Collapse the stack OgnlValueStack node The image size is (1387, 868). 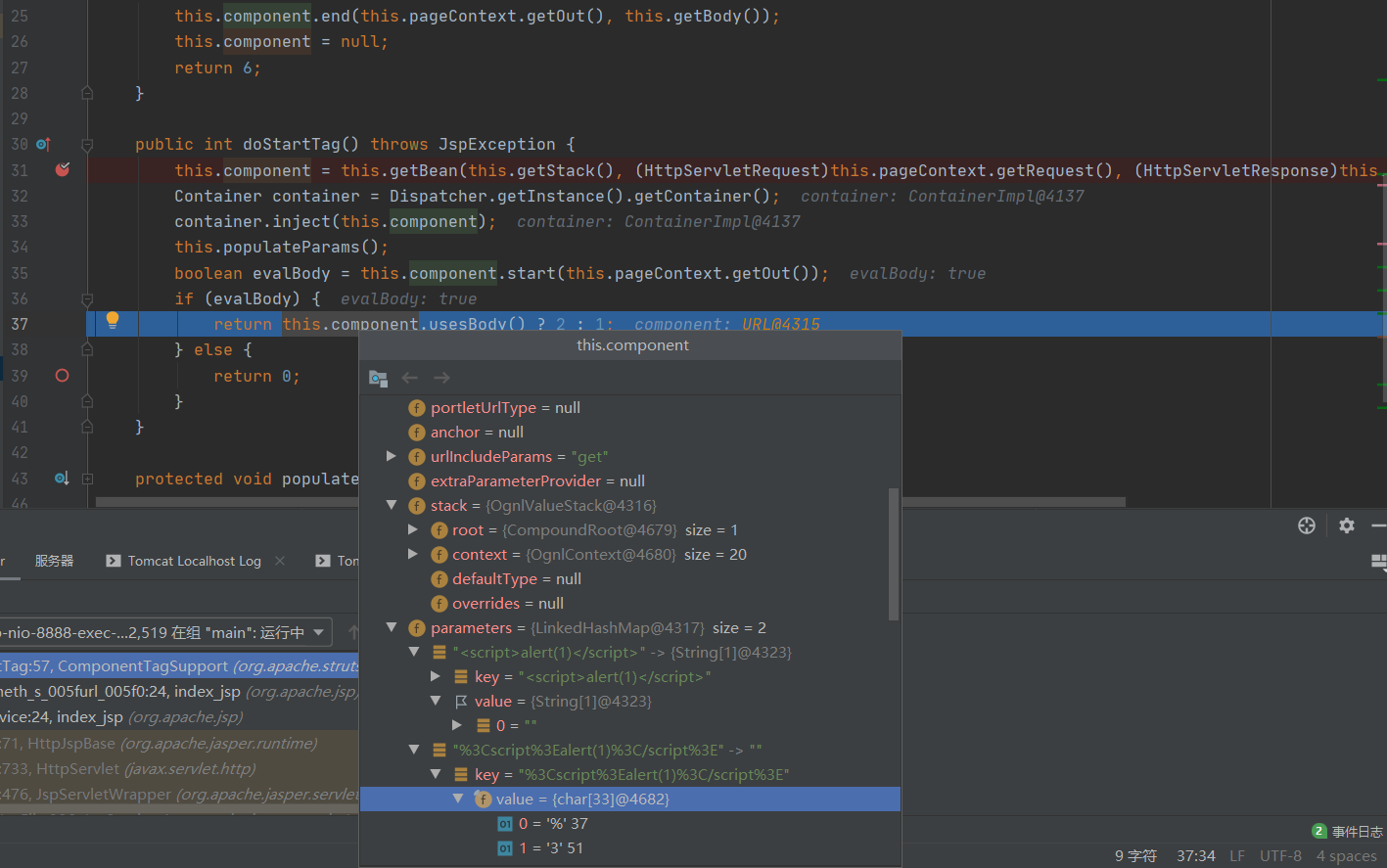click(392, 505)
